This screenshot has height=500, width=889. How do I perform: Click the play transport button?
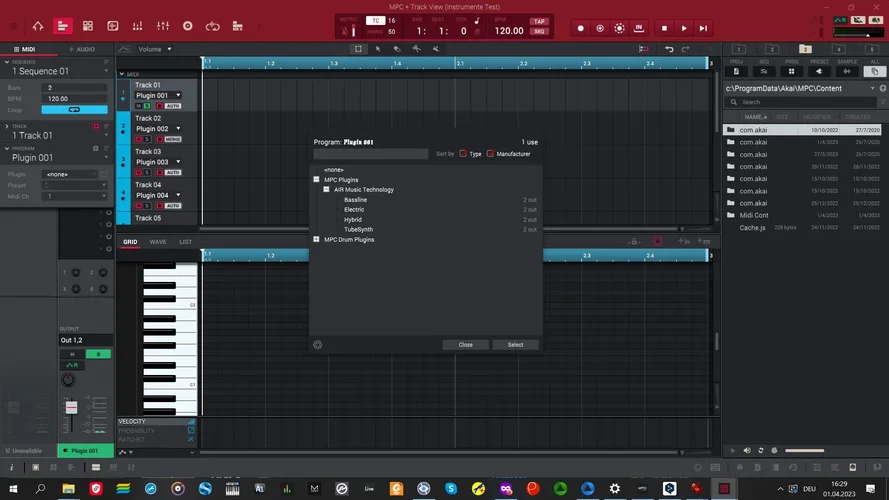pyautogui.click(x=684, y=28)
